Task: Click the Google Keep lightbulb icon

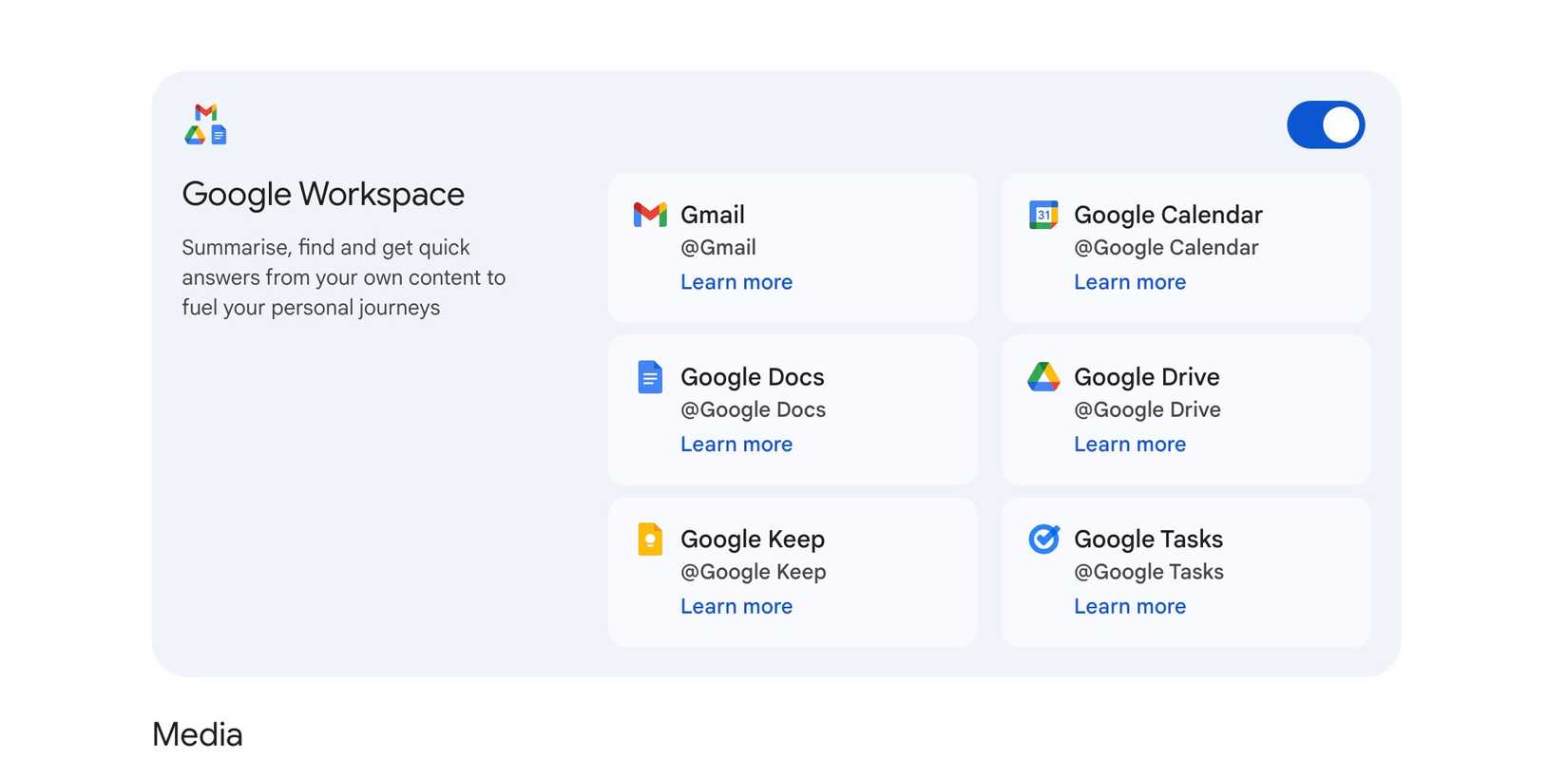Action: [650, 540]
